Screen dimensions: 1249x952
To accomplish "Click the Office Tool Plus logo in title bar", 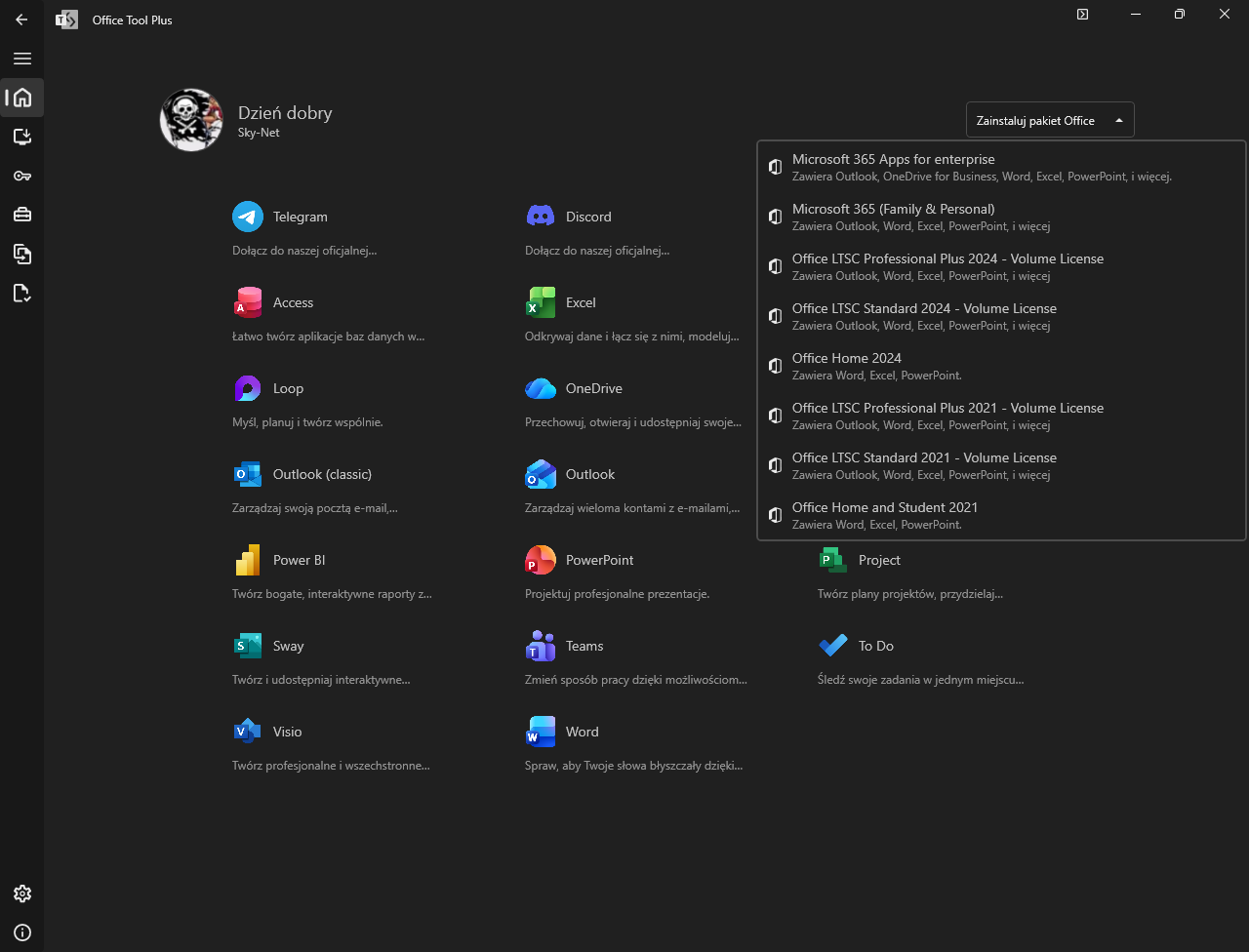I will (66, 20).
